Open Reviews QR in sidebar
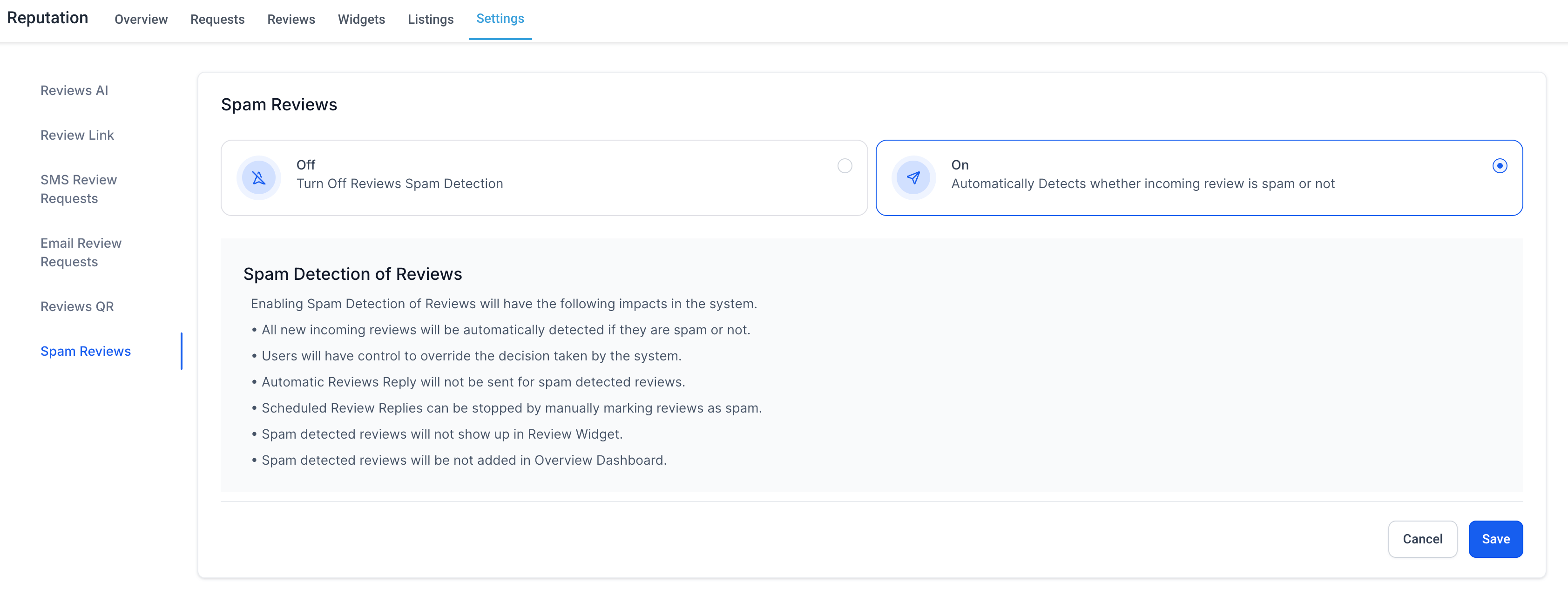The width and height of the screenshot is (1568, 610). [x=77, y=307]
